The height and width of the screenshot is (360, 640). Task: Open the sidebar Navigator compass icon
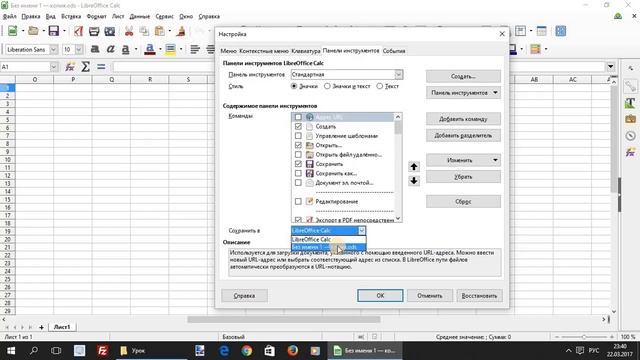click(630, 136)
